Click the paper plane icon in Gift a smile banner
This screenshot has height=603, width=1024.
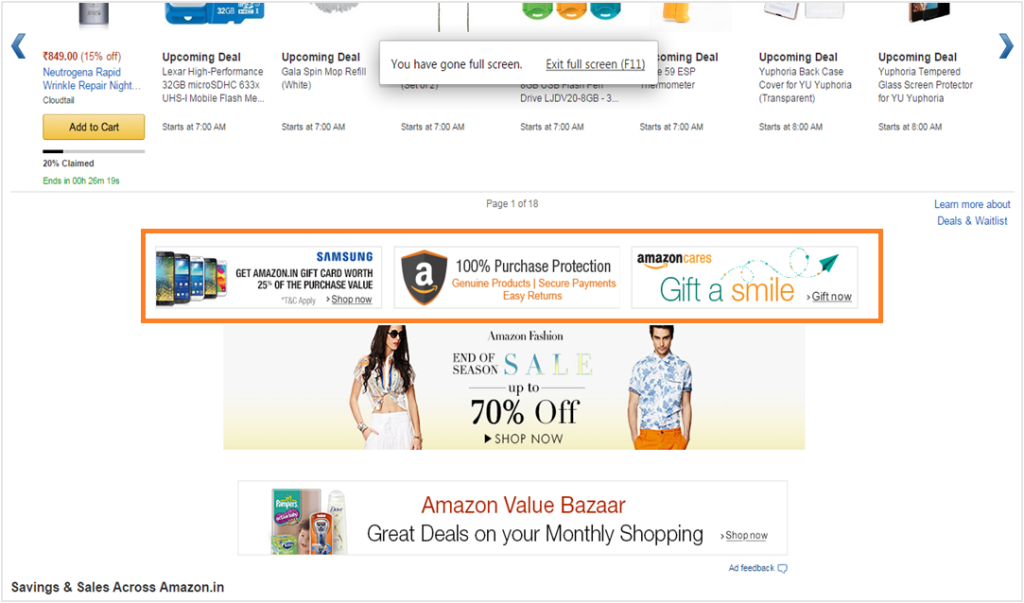[828, 263]
